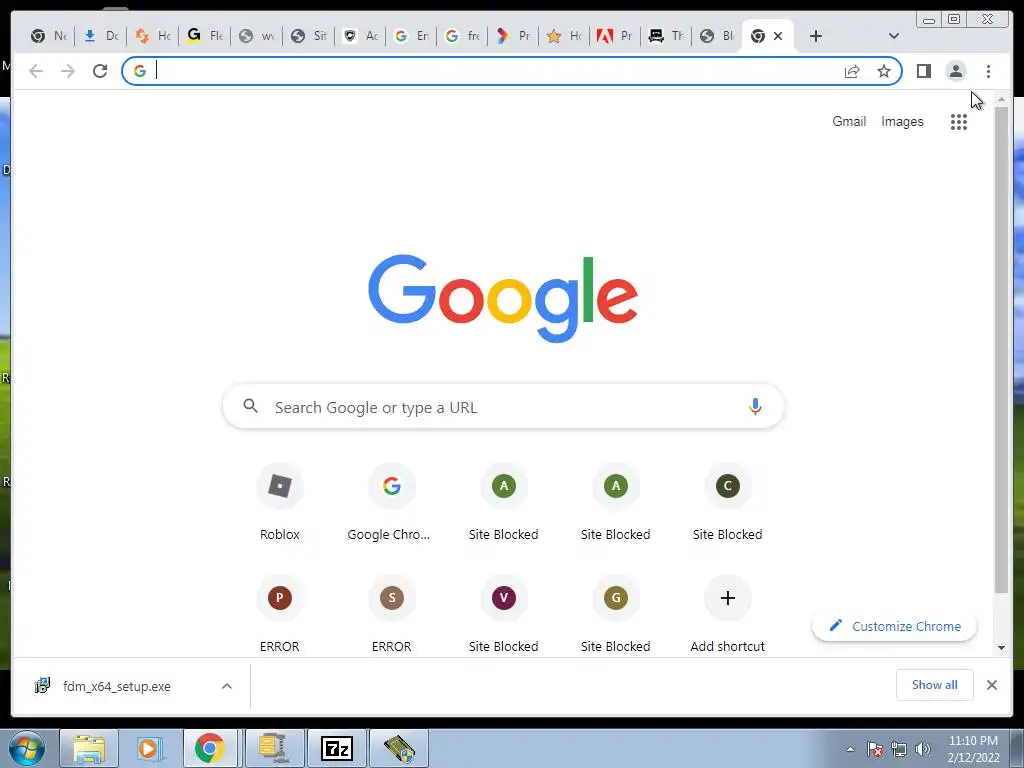Screen dimensions: 1024x768
Task: Go back to previous page
Action: [36, 71]
